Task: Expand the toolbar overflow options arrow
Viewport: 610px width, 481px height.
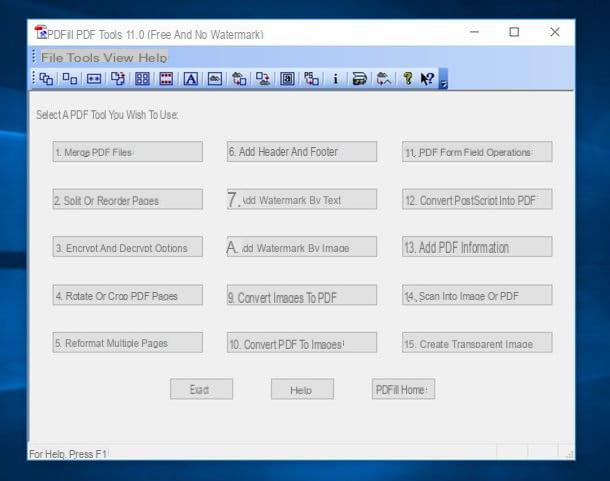Action: coord(443,79)
